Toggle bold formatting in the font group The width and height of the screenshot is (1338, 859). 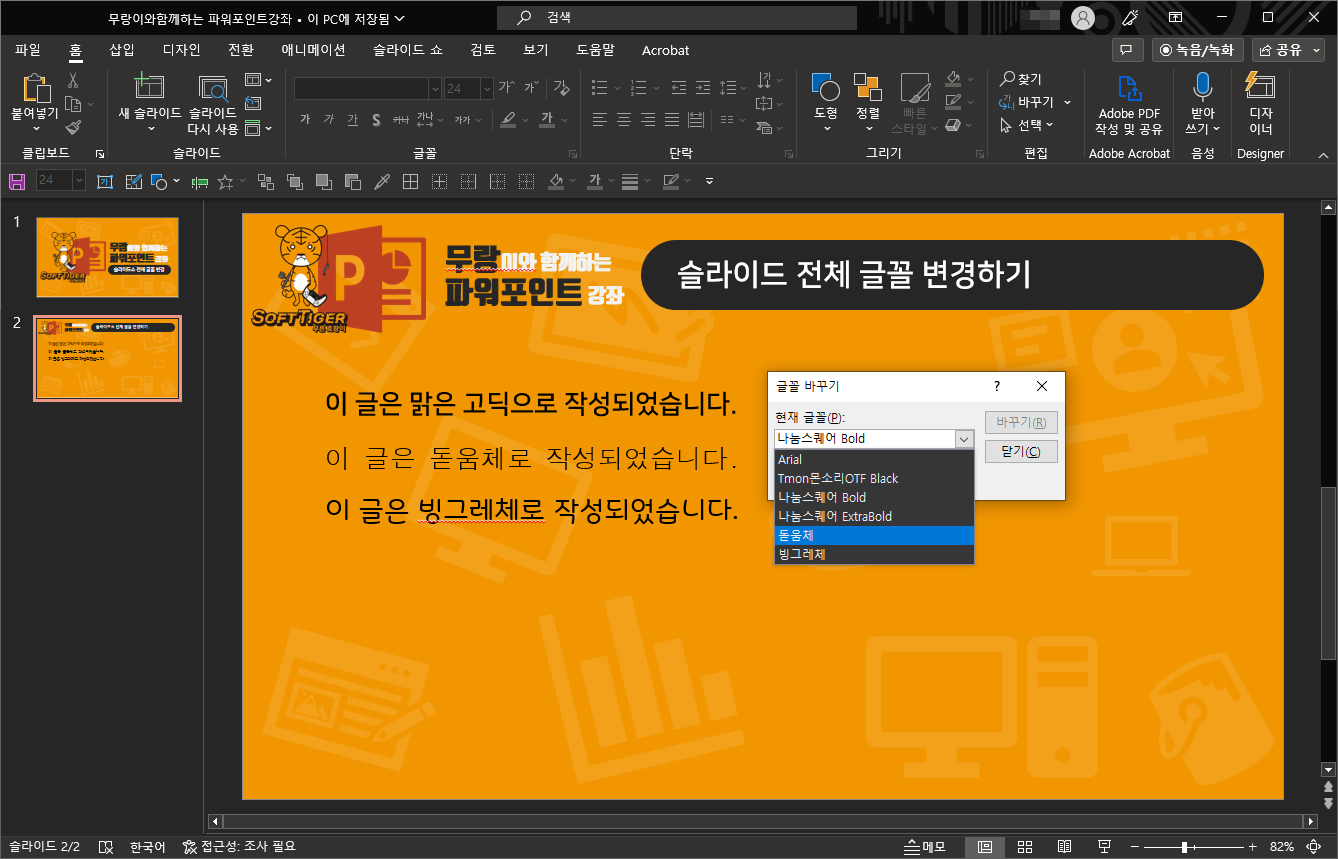[305, 119]
